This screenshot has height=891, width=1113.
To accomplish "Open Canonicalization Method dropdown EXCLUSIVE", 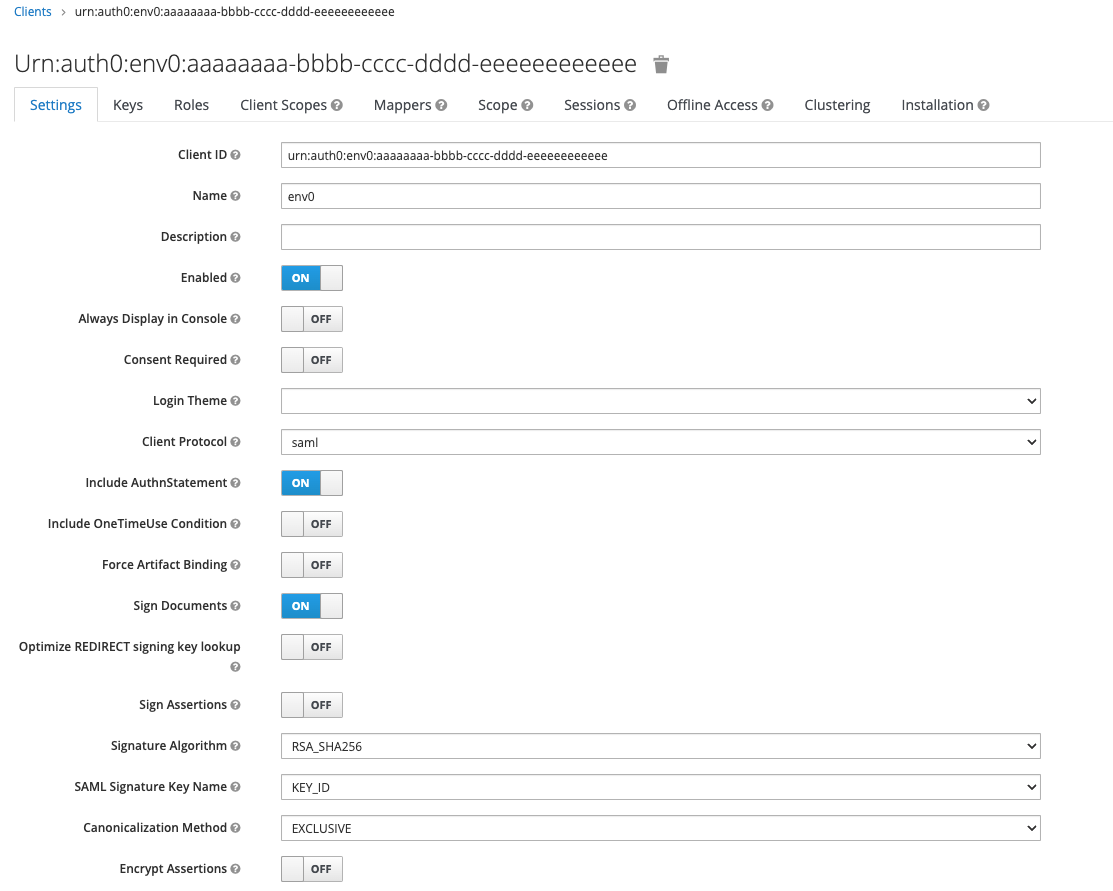I will 661,828.
